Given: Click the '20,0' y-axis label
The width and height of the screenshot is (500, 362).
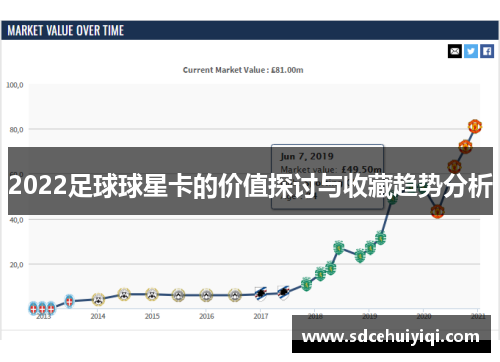Looking at the screenshot, I should (x=16, y=265).
